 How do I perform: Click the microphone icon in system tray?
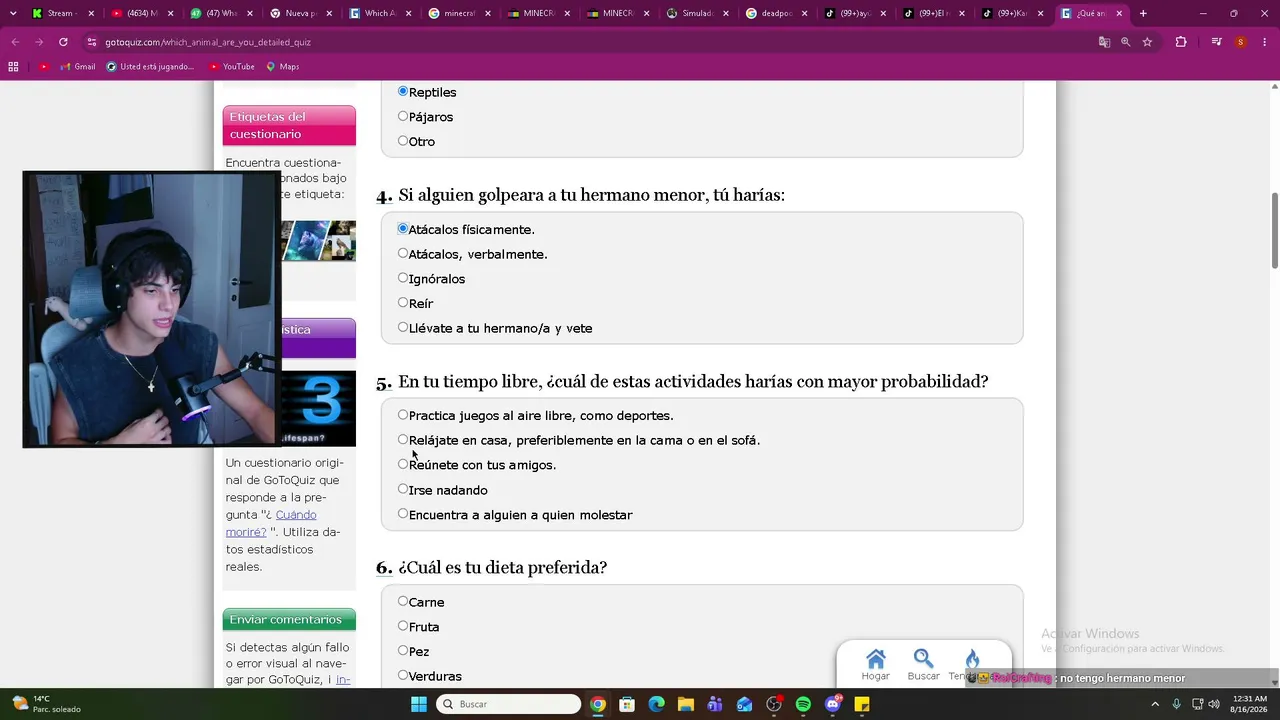[x=1176, y=704]
